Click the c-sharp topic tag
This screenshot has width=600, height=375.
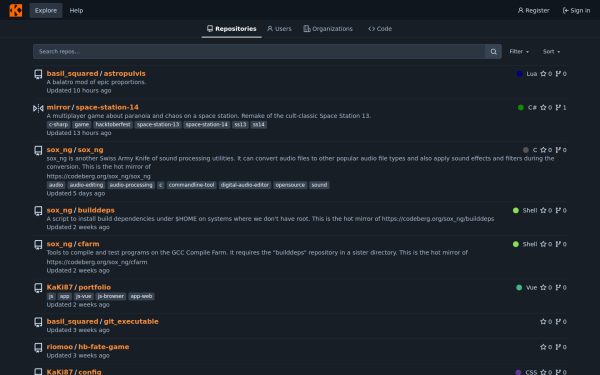[x=59, y=125]
